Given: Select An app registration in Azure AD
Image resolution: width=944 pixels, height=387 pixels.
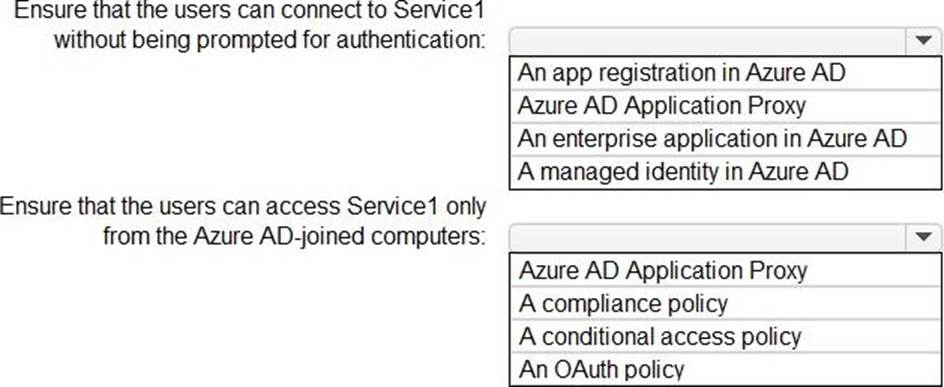Looking at the screenshot, I should (x=725, y=73).
